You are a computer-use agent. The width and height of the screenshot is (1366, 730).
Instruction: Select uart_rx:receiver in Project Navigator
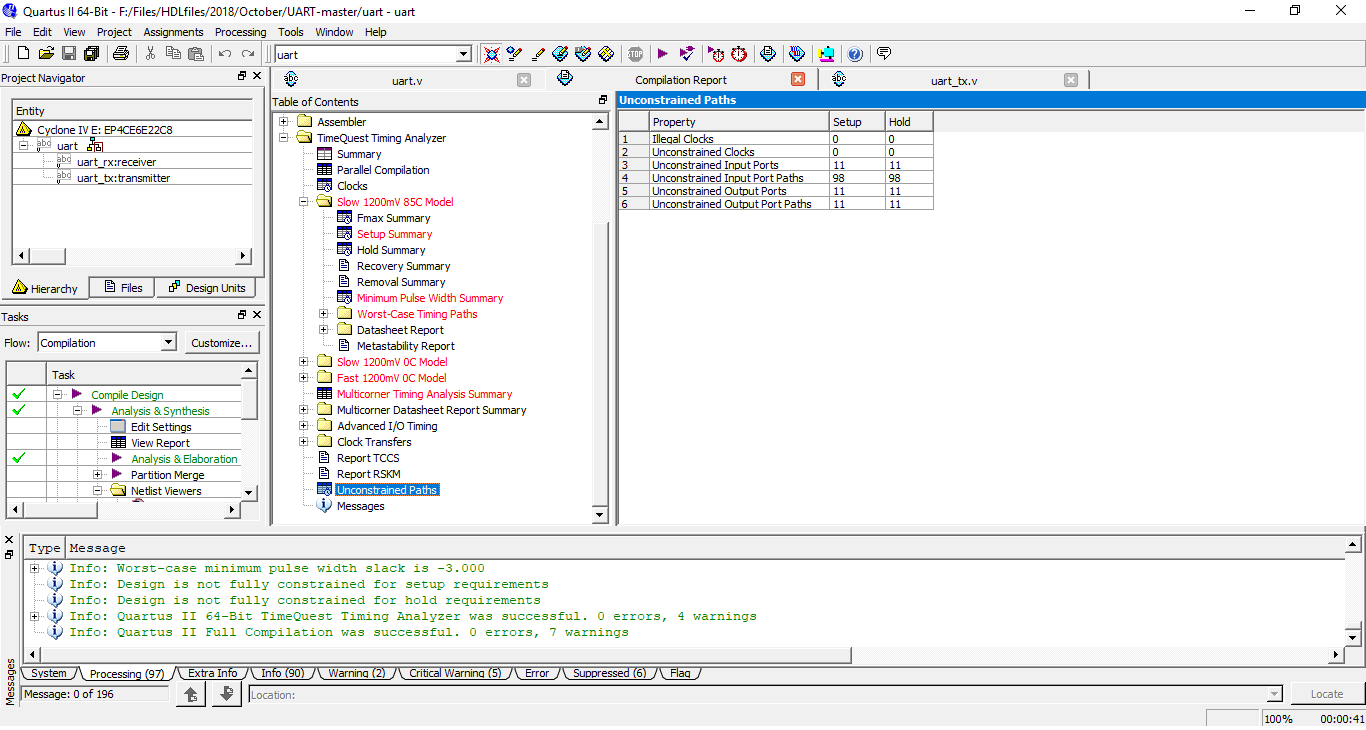coord(116,162)
